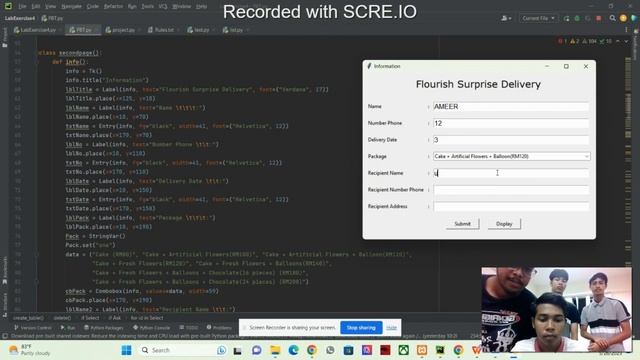Open File Explorer from the taskbar
Image resolution: width=640 pixels, height=360 pixels.
pyautogui.click(x=275, y=350)
